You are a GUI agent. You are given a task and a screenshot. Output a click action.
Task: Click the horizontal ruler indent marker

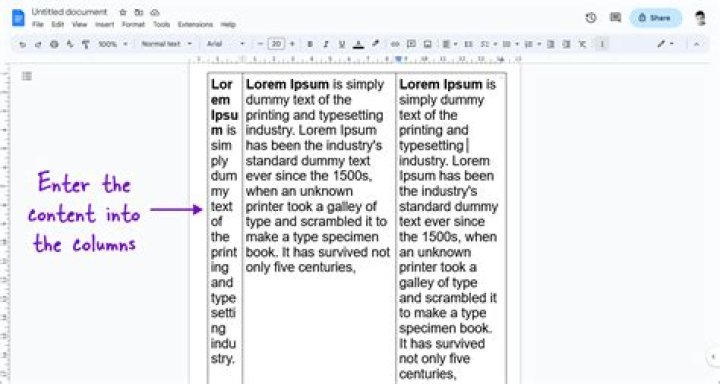398,59
